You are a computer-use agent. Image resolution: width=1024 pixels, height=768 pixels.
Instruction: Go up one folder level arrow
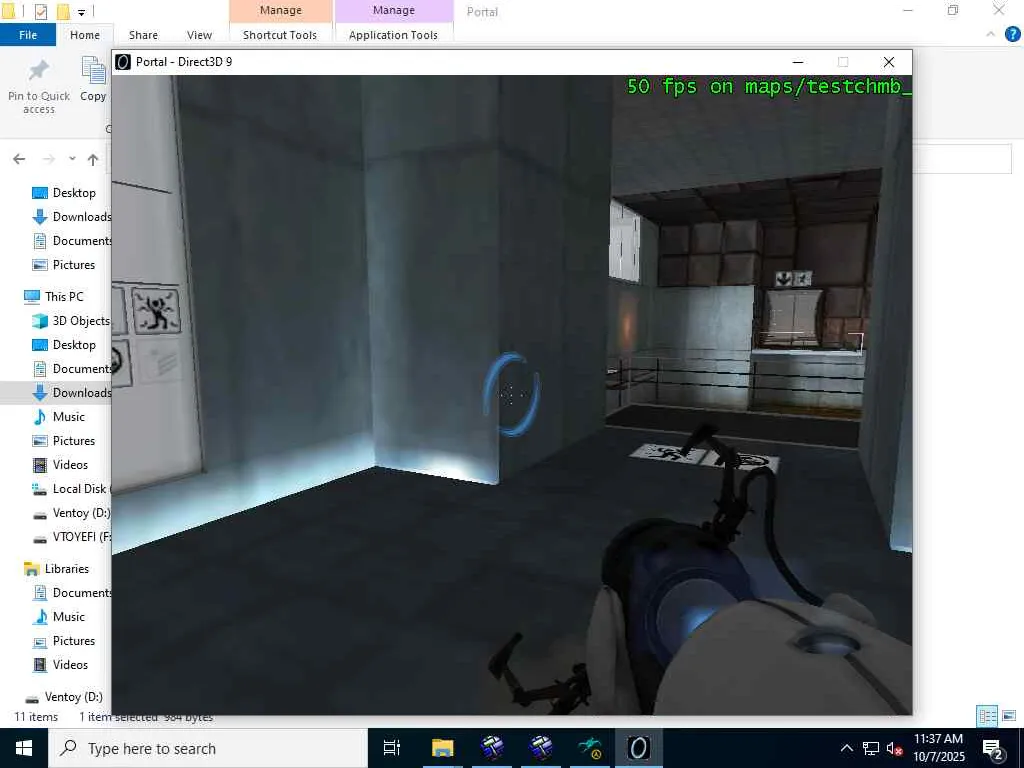click(93, 159)
